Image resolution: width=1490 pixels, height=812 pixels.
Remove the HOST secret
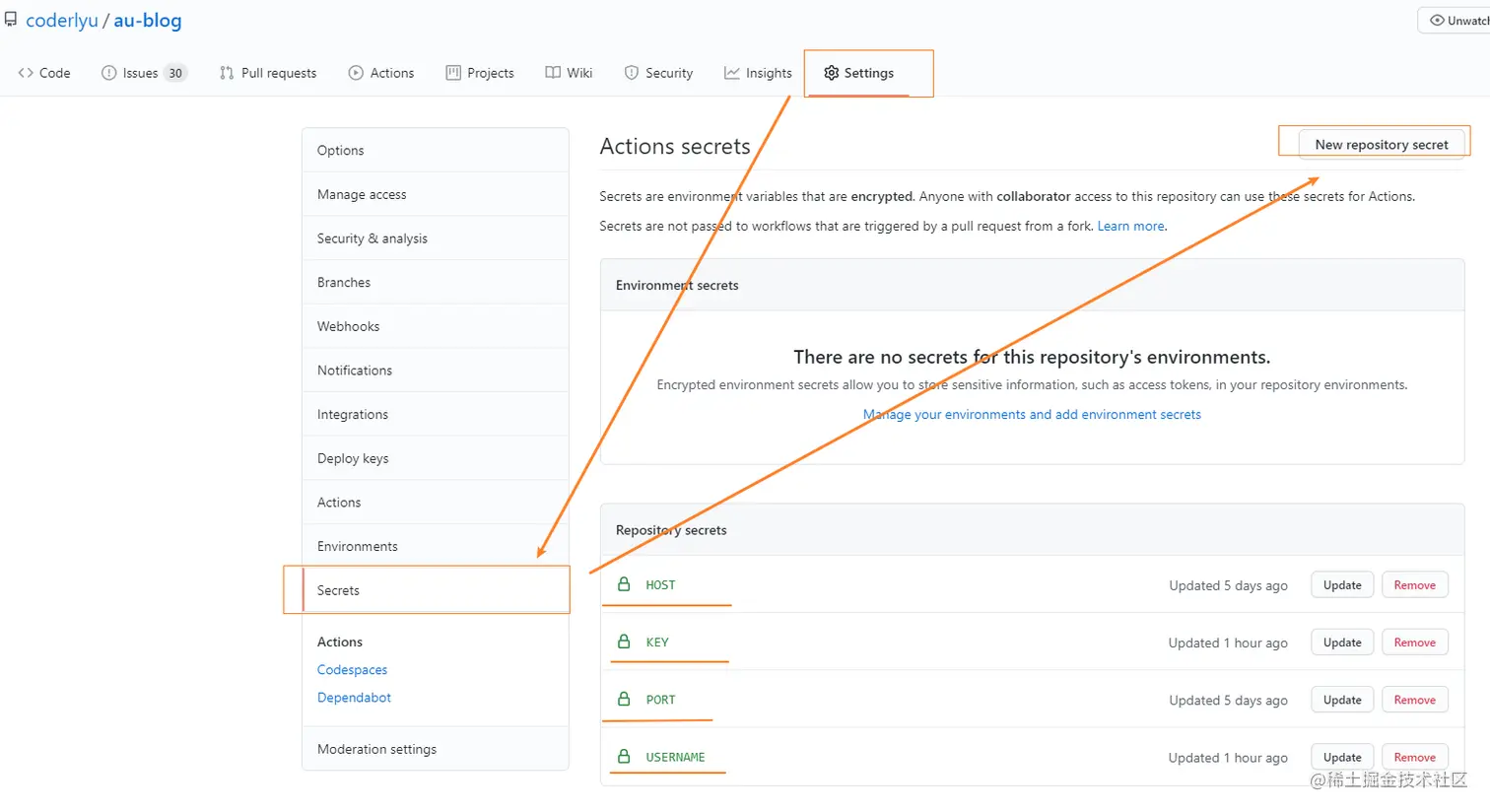coord(1415,585)
